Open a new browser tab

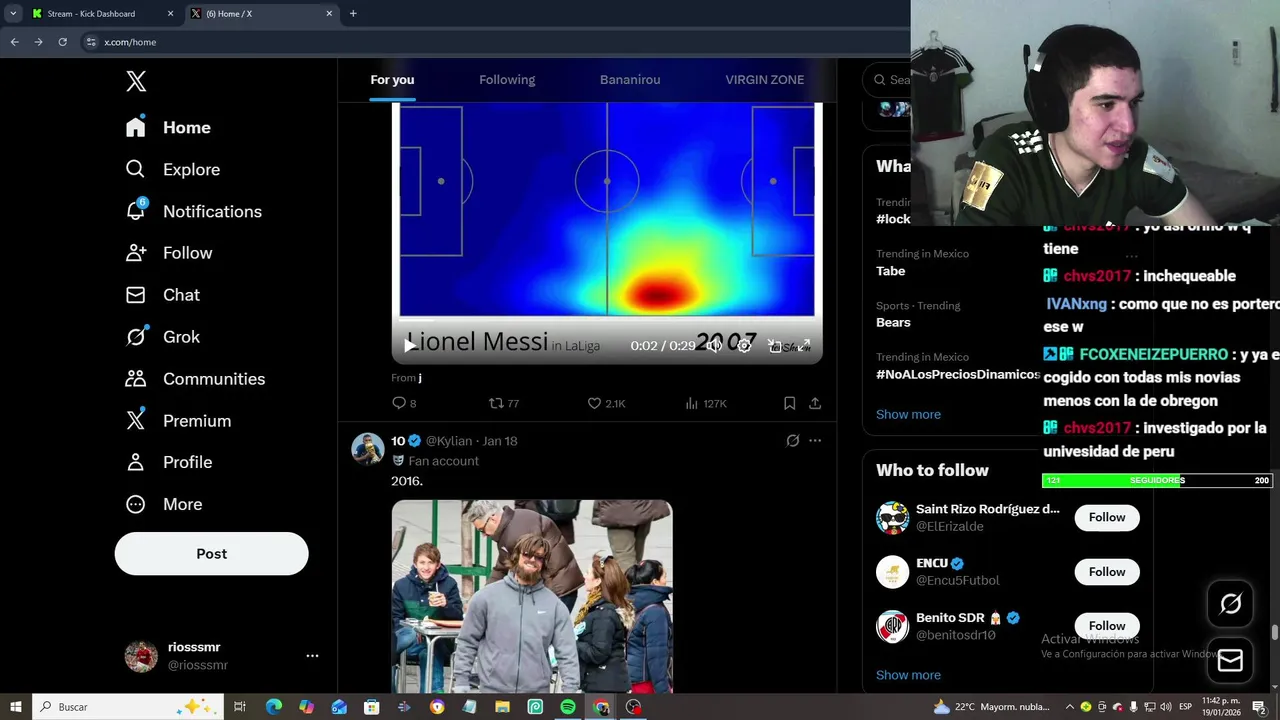[353, 14]
